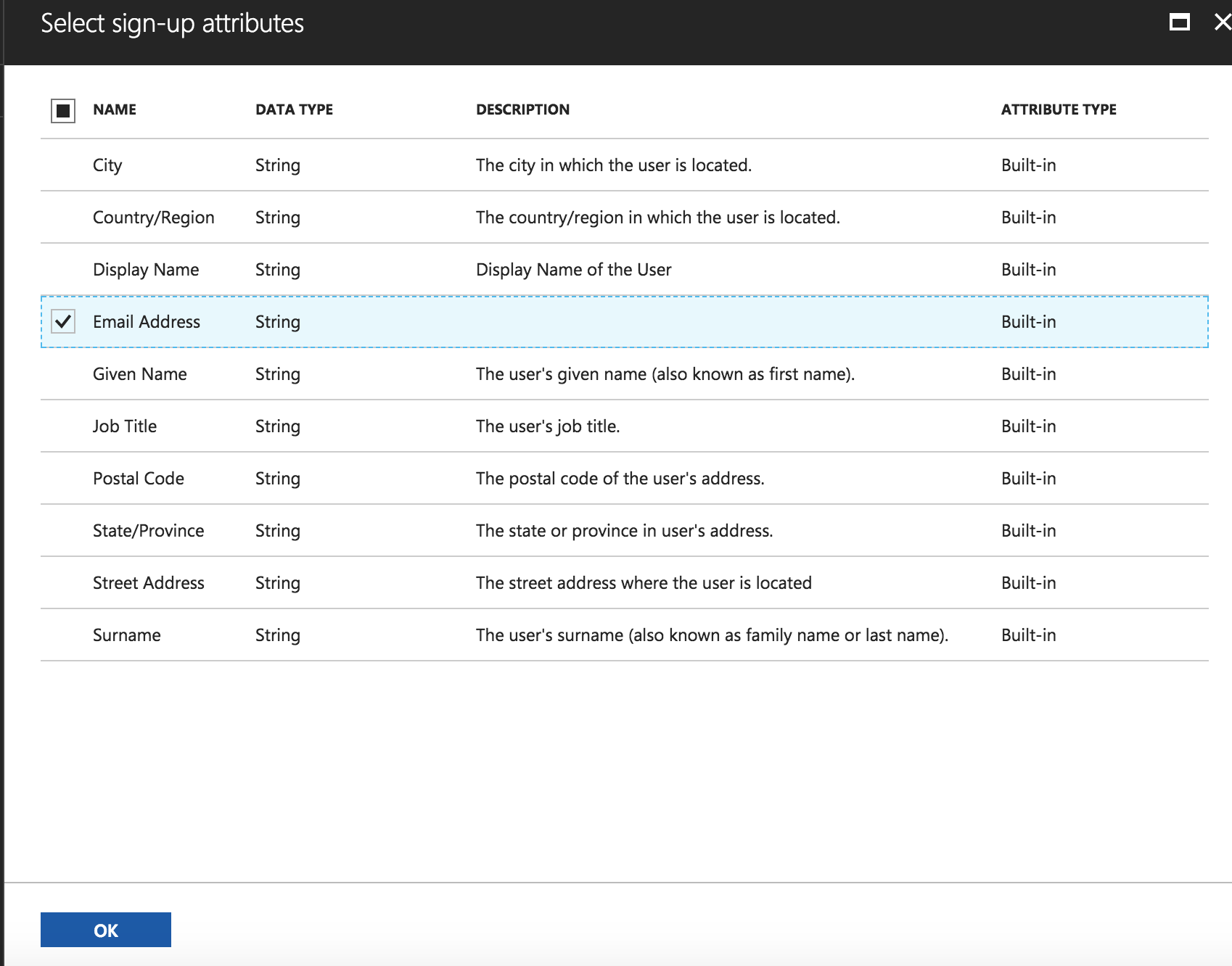This screenshot has height=966, width=1232.
Task: Click String in the Surname row
Action: coord(278,635)
